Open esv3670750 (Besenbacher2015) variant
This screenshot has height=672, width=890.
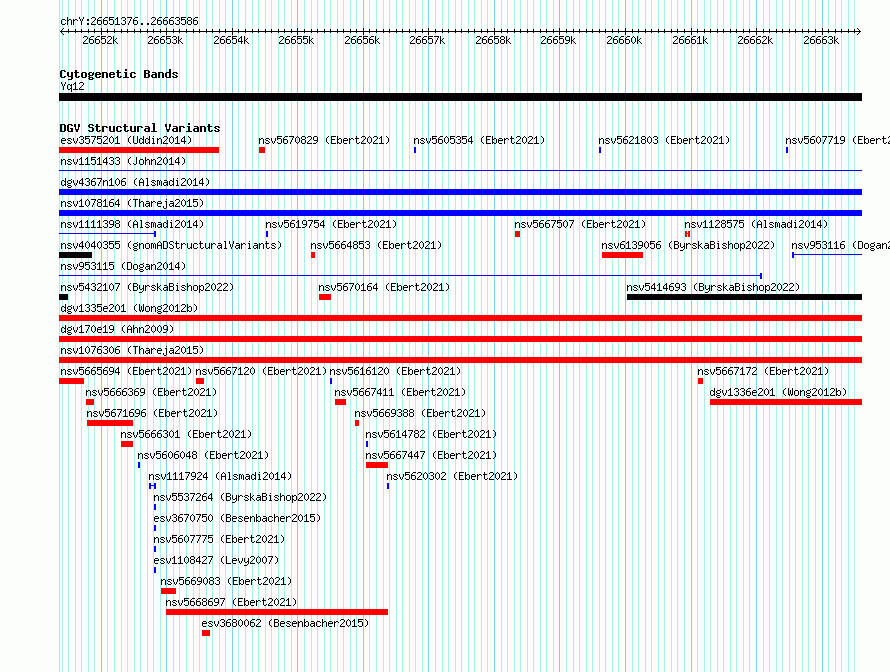(237, 518)
